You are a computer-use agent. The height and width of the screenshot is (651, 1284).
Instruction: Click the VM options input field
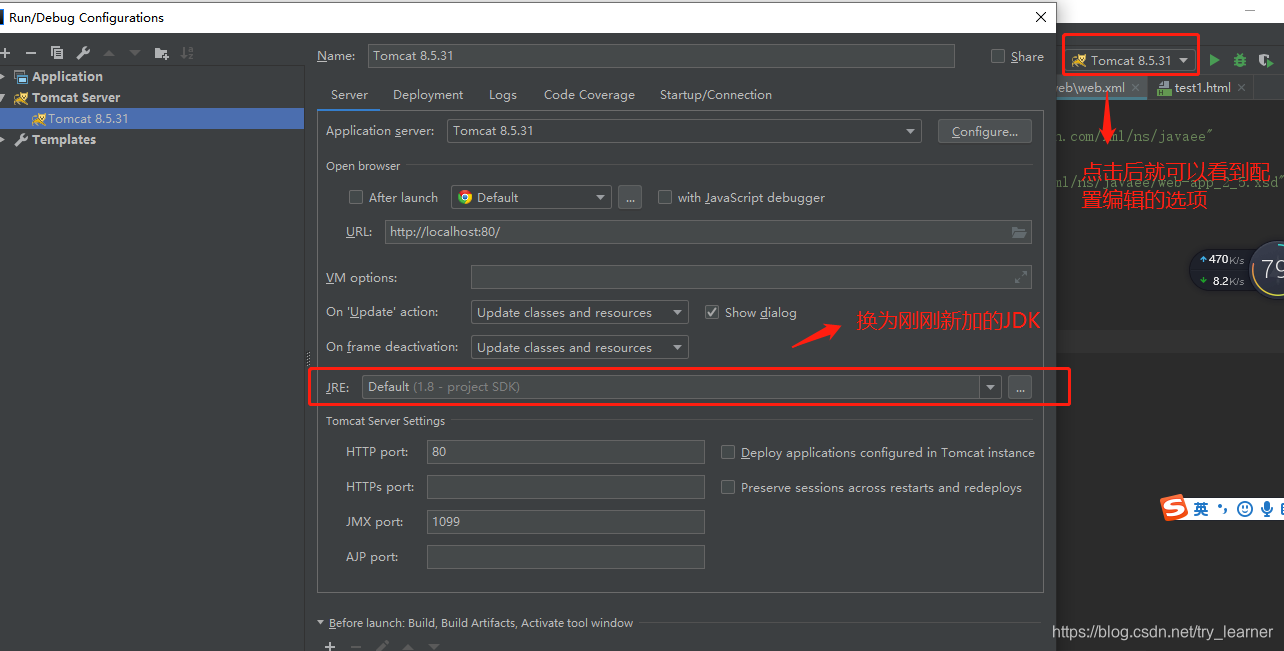pos(751,277)
